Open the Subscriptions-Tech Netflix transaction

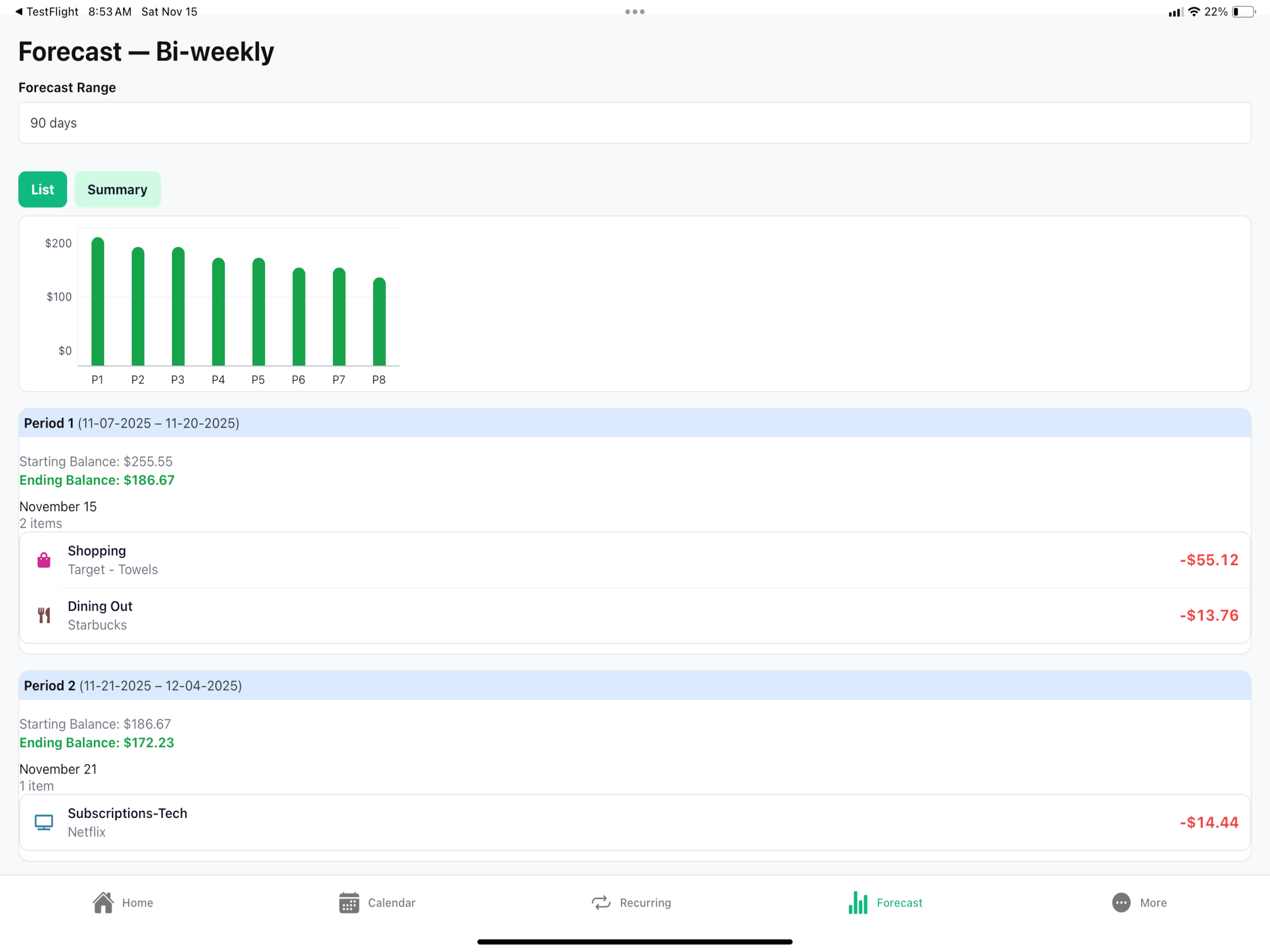[635, 822]
